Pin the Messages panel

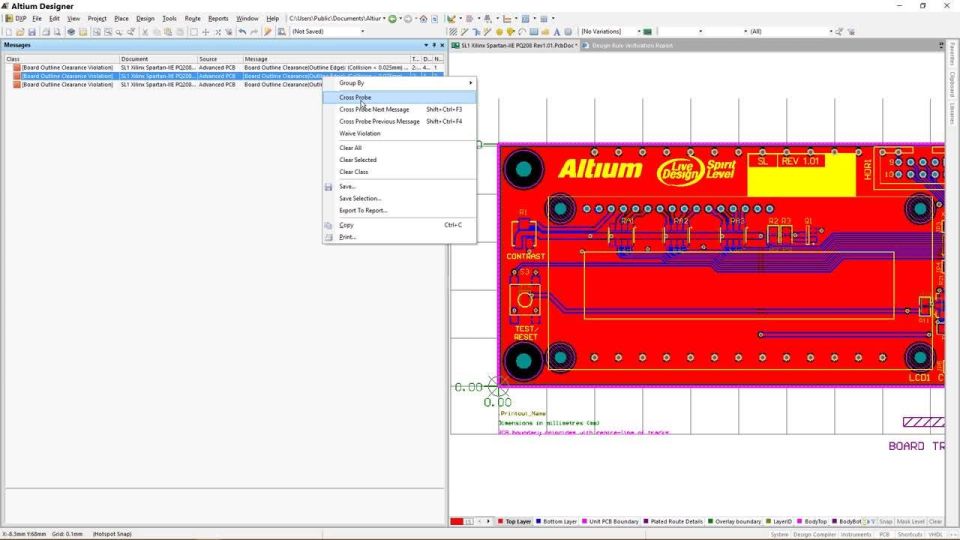(434, 45)
